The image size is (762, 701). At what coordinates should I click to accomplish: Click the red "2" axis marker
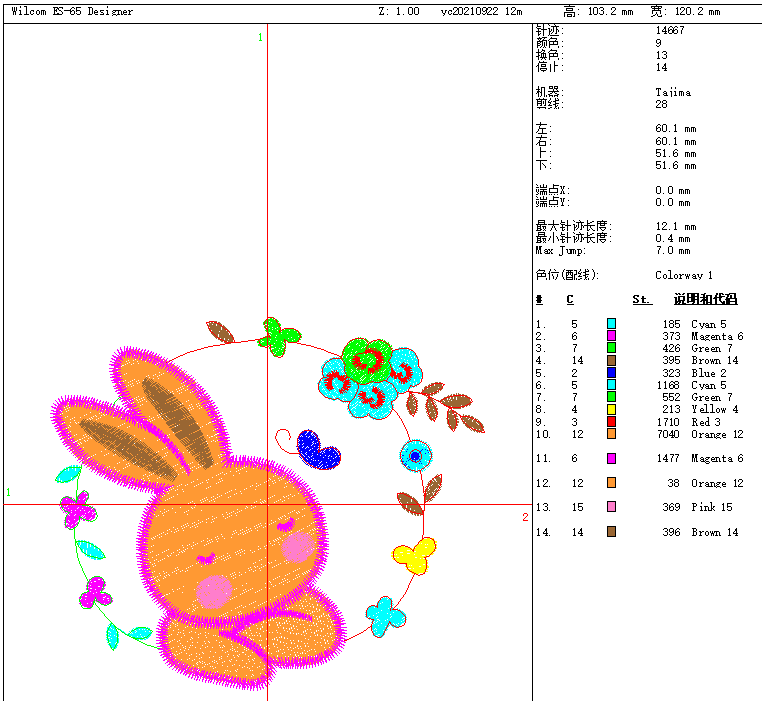[525, 516]
